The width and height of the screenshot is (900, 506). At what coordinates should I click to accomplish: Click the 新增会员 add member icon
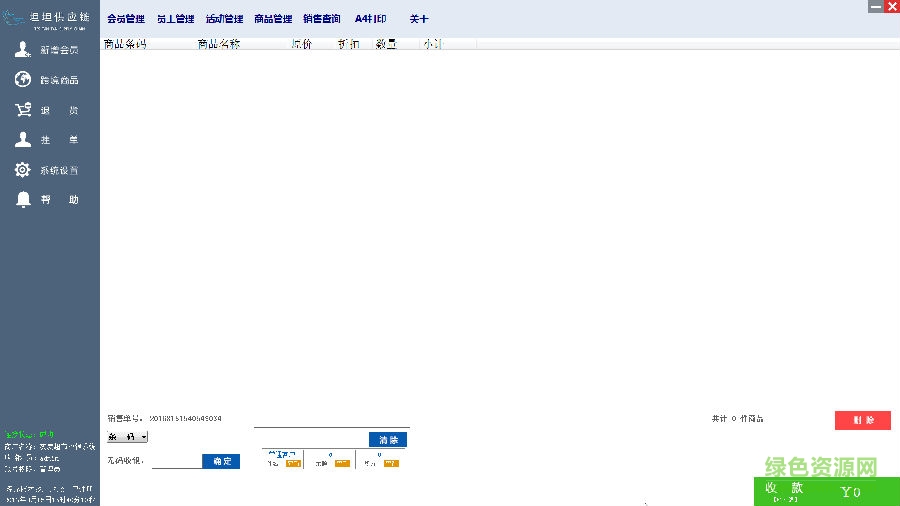[22, 50]
